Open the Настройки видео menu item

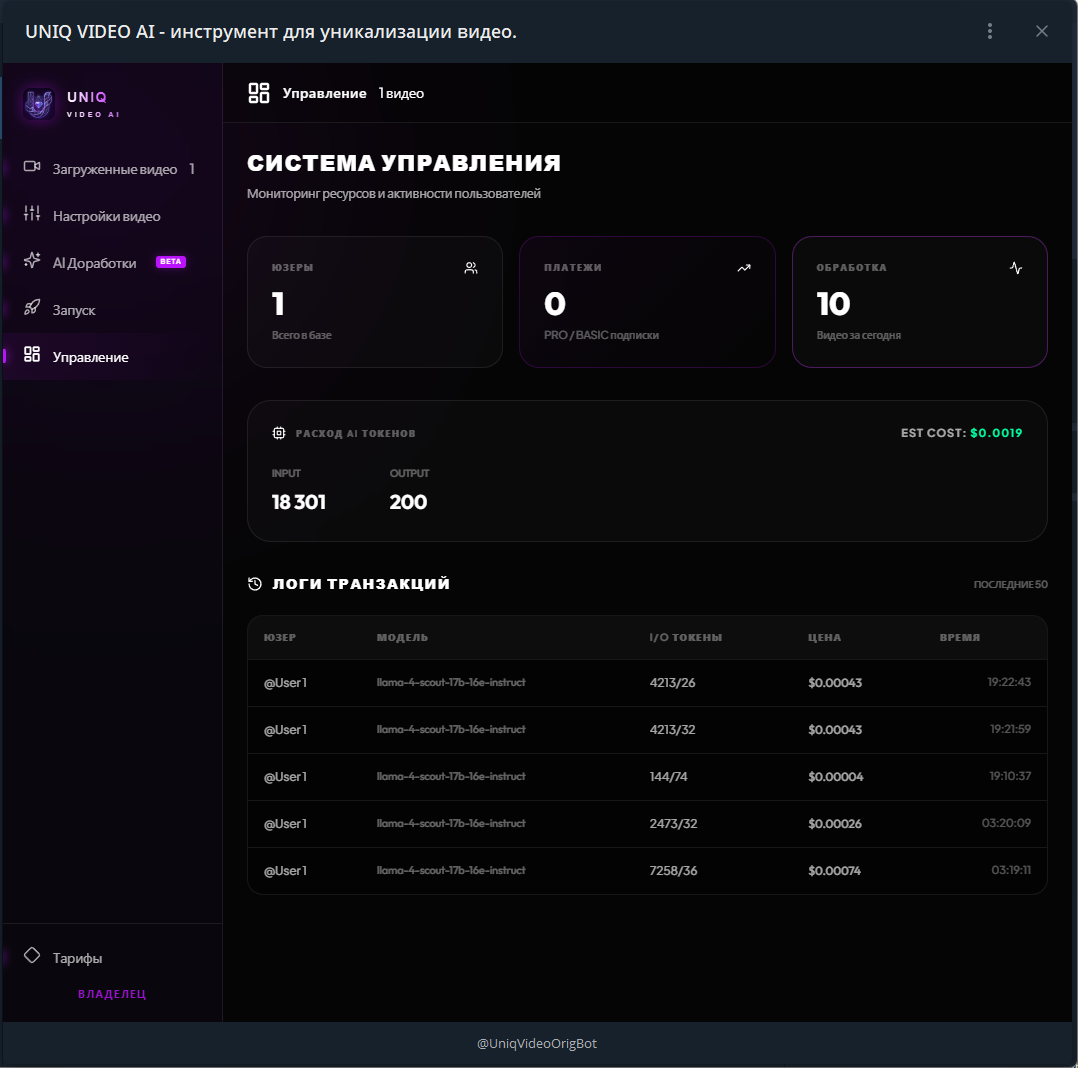click(106, 216)
